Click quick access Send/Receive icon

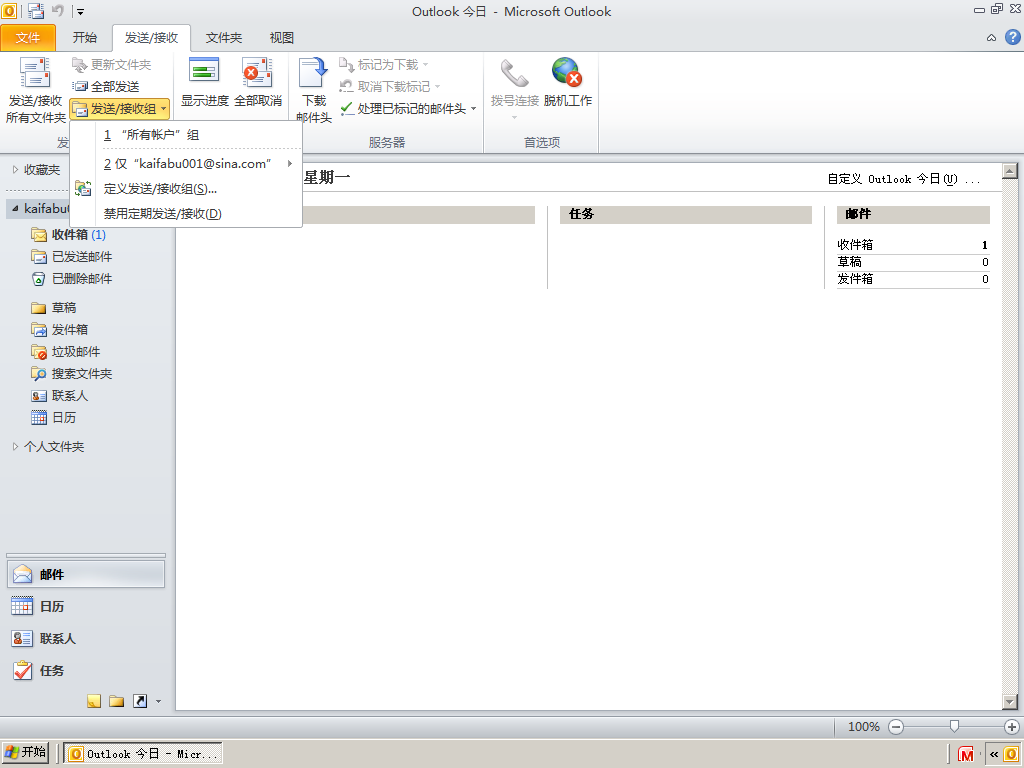pyautogui.click(x=37, y=11)
